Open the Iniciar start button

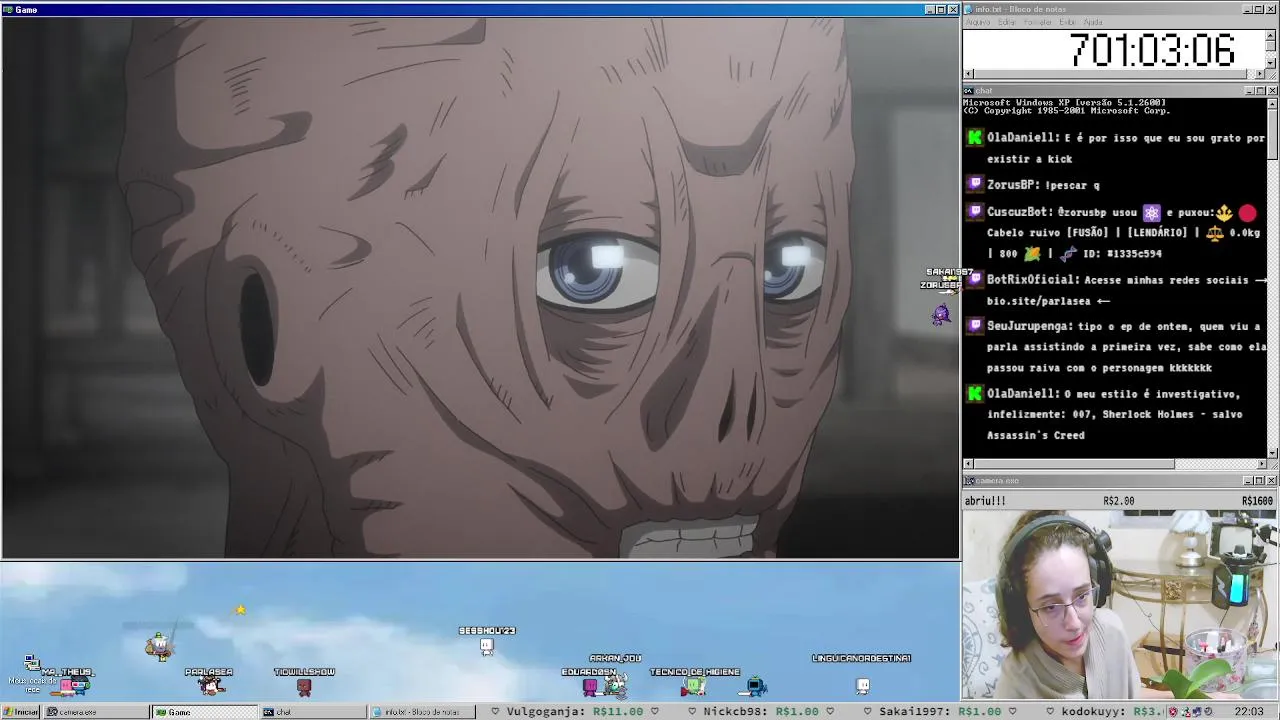pyautogui.click(x=20, y=712)
